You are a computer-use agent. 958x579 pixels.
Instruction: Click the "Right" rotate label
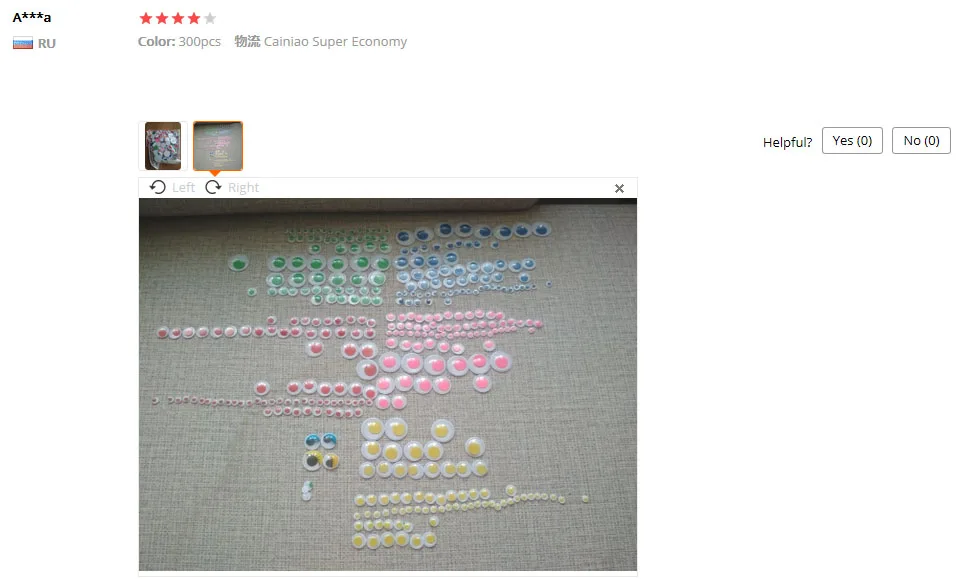[x=244, y=188]
